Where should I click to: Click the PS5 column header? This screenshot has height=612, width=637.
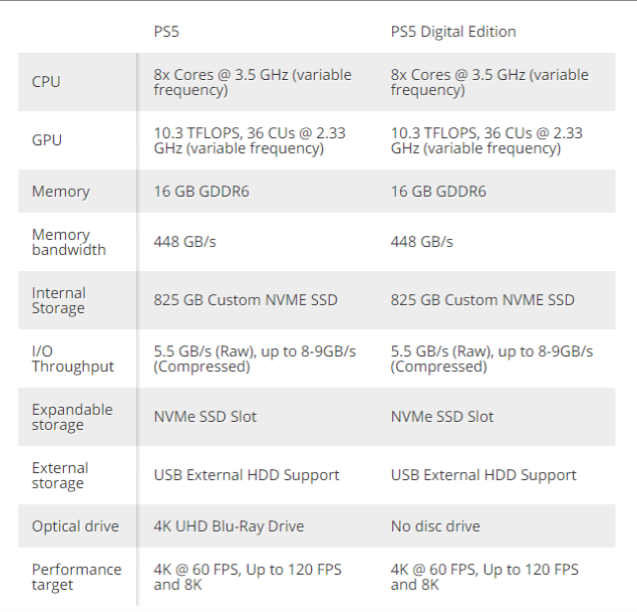[x=168, y=31]
